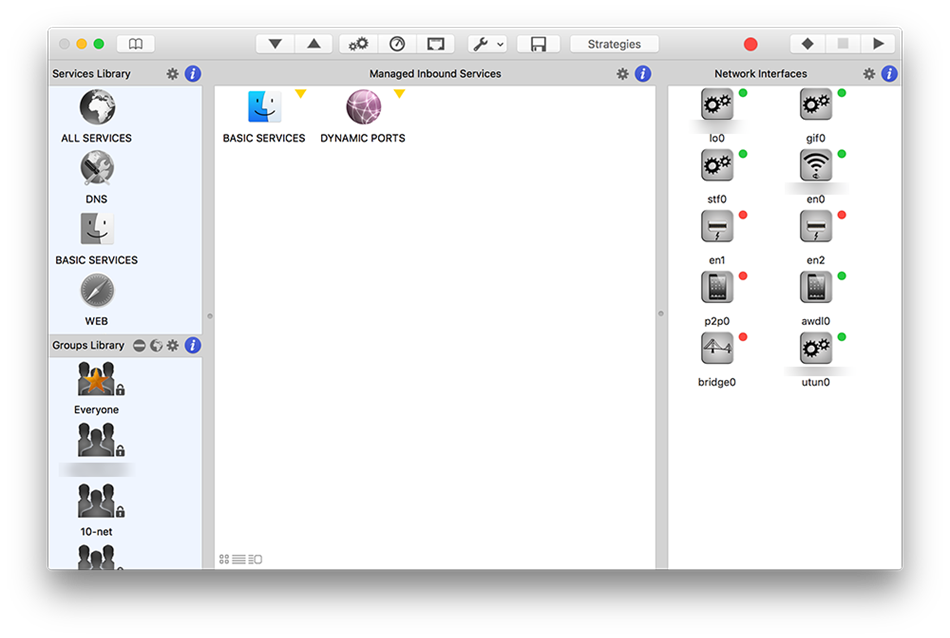Switch to icon grid view mode

225,559
